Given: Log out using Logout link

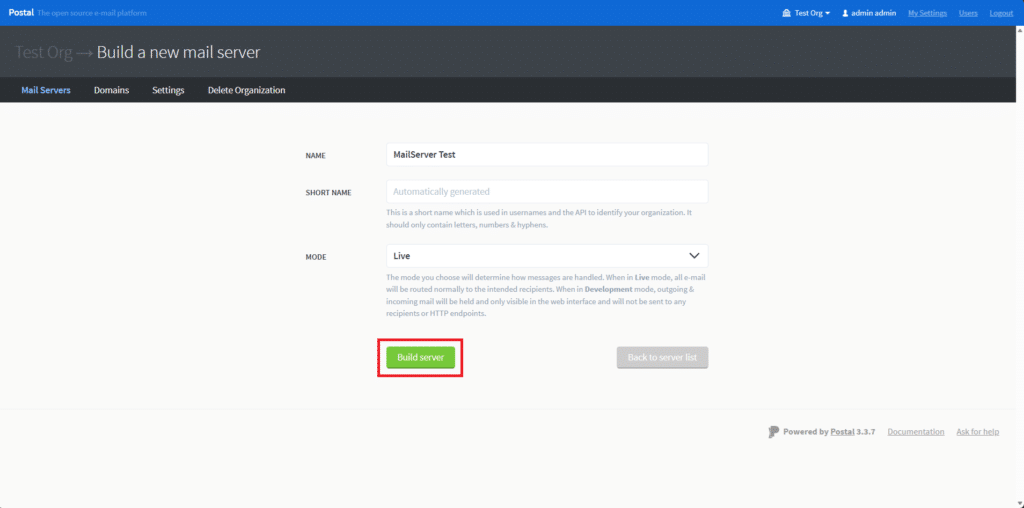Looking at the screenshot, I should (x=1001, y=13).
